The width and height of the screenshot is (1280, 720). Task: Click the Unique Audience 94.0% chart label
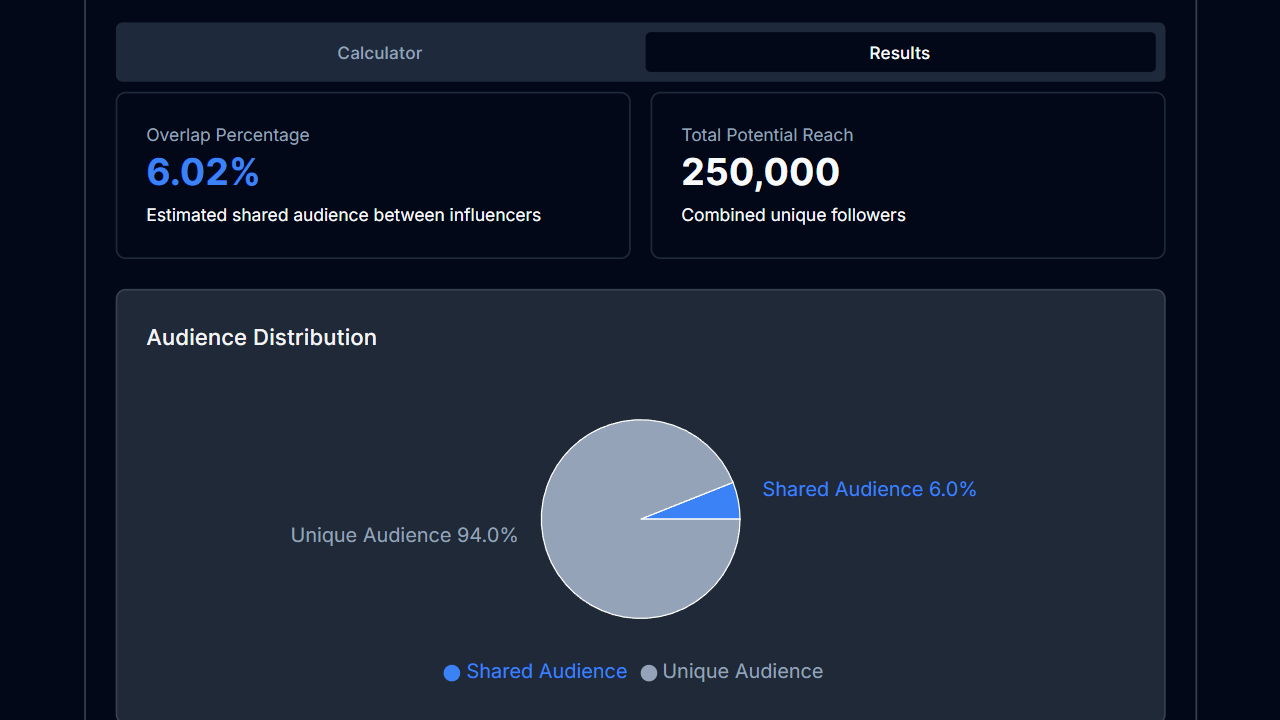pyautogui.click(x=404, y=535)
